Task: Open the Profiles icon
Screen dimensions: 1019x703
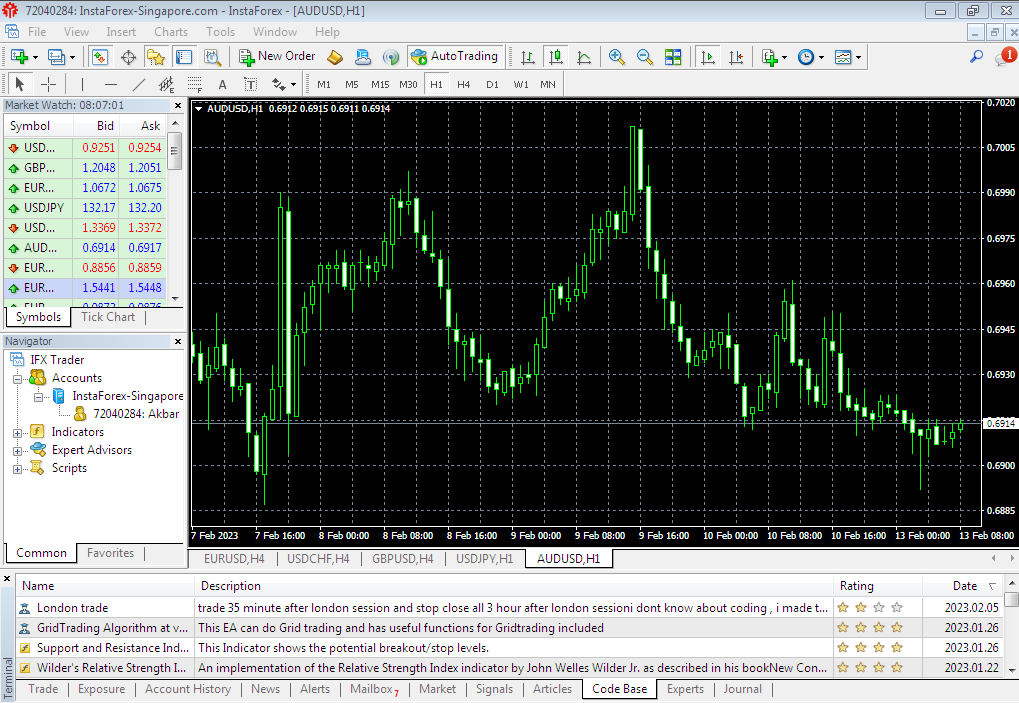Action: point(57,57)
